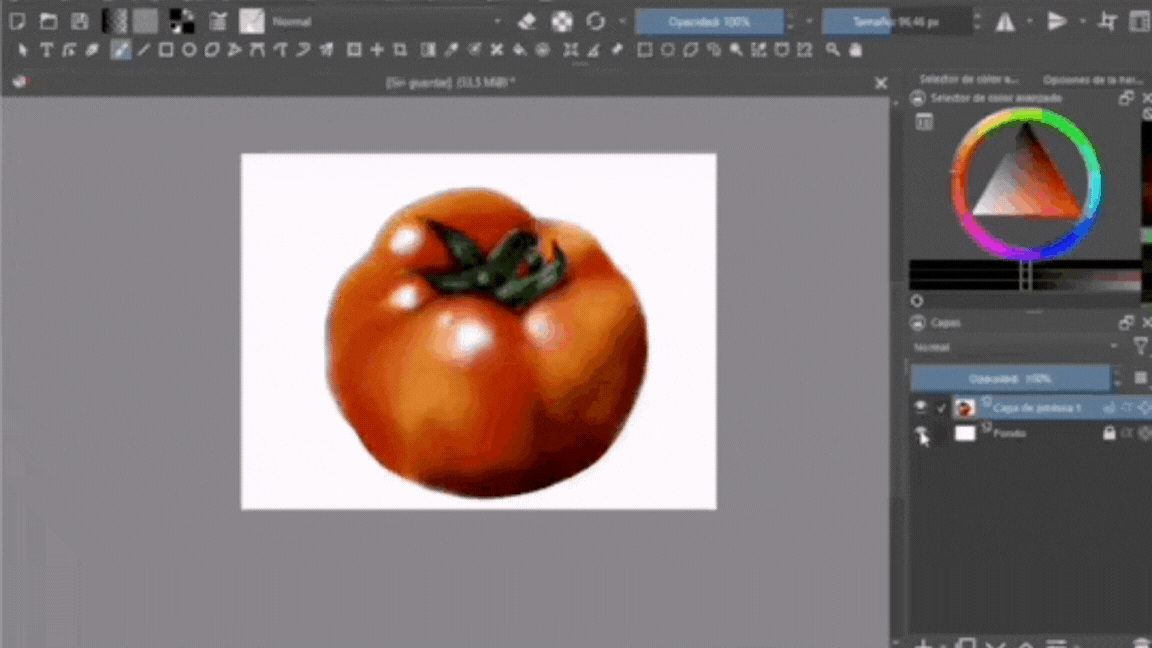Expand the layer filter funnel dropdown

[x=1141, y=347]
